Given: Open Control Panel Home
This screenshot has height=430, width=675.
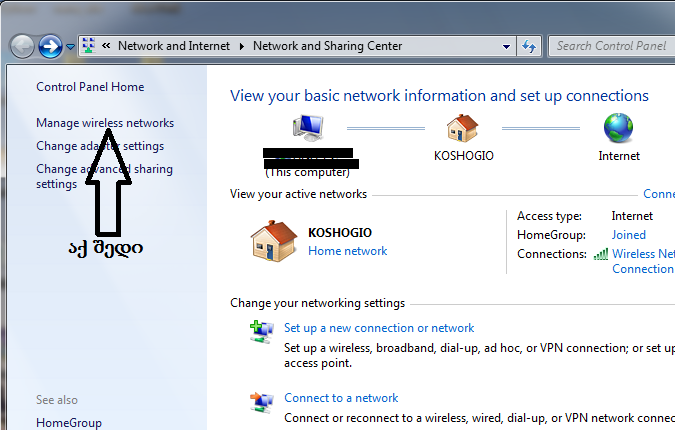Looking at the screenshot, I should (x=90, y=87).
